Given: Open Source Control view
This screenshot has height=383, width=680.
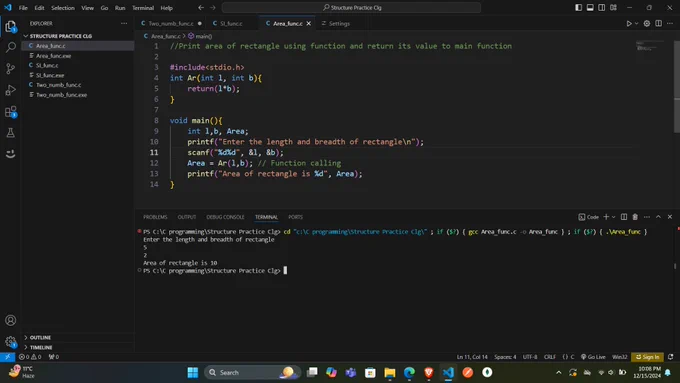Looking at the screenshot, I should pyautogui.click(x=10, y=69).
